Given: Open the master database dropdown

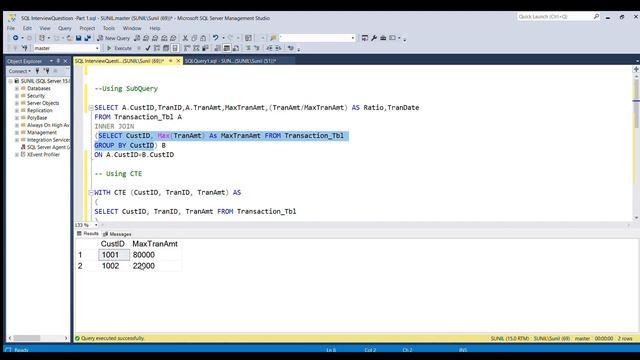Looking at the screenshot, I should click(97, 48).
